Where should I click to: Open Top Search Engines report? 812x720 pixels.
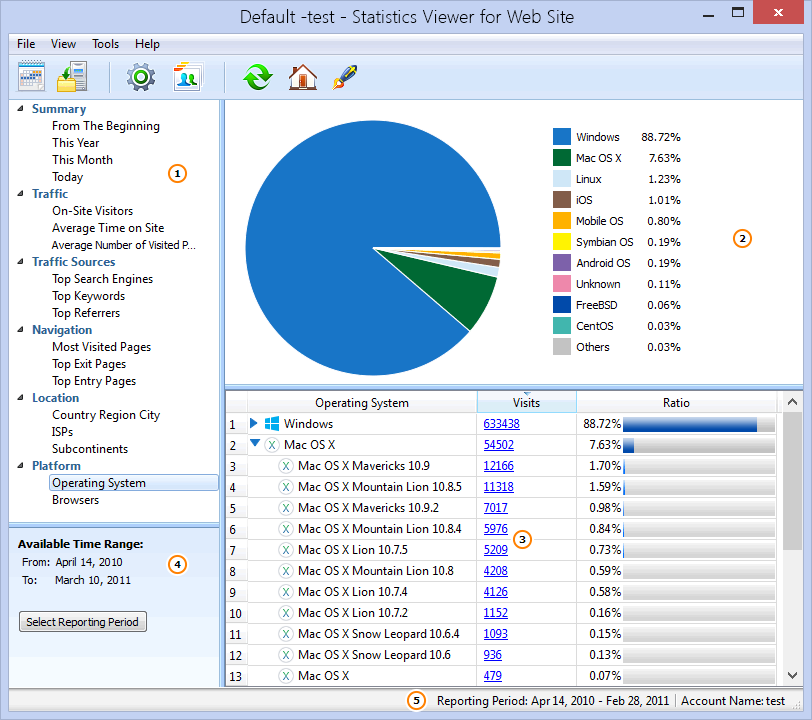pyautogui.click(x=103, y=279)
